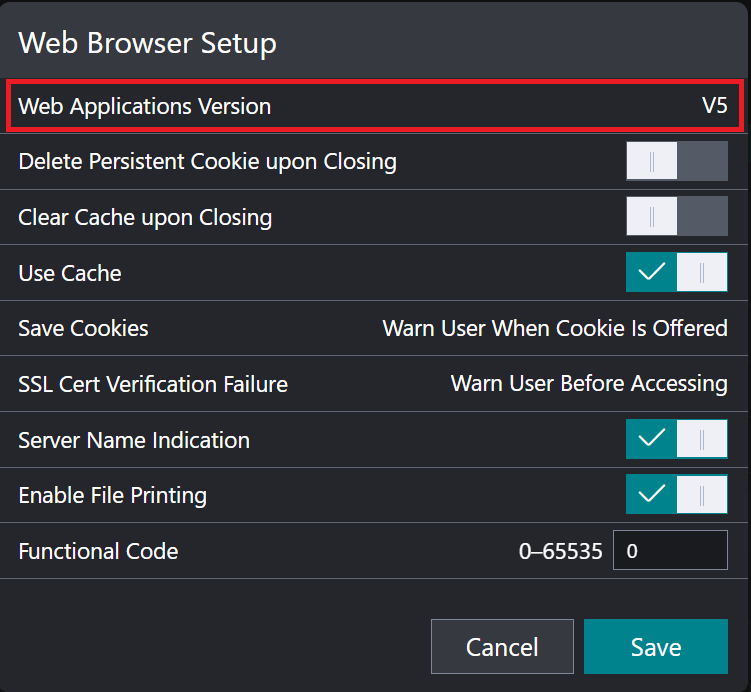This screenshot has height=692, width=751.
Task: Save the web browser settings
Action: tap(655, 647)
